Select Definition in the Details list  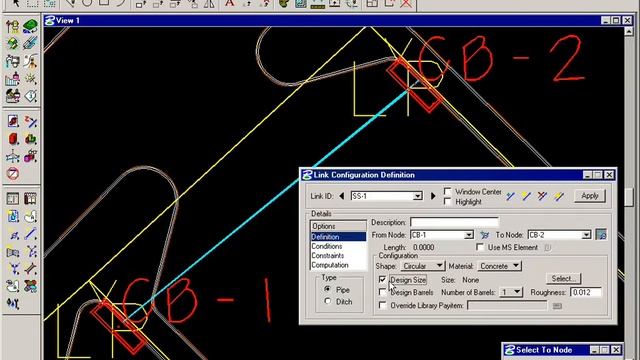click(338, 237)
